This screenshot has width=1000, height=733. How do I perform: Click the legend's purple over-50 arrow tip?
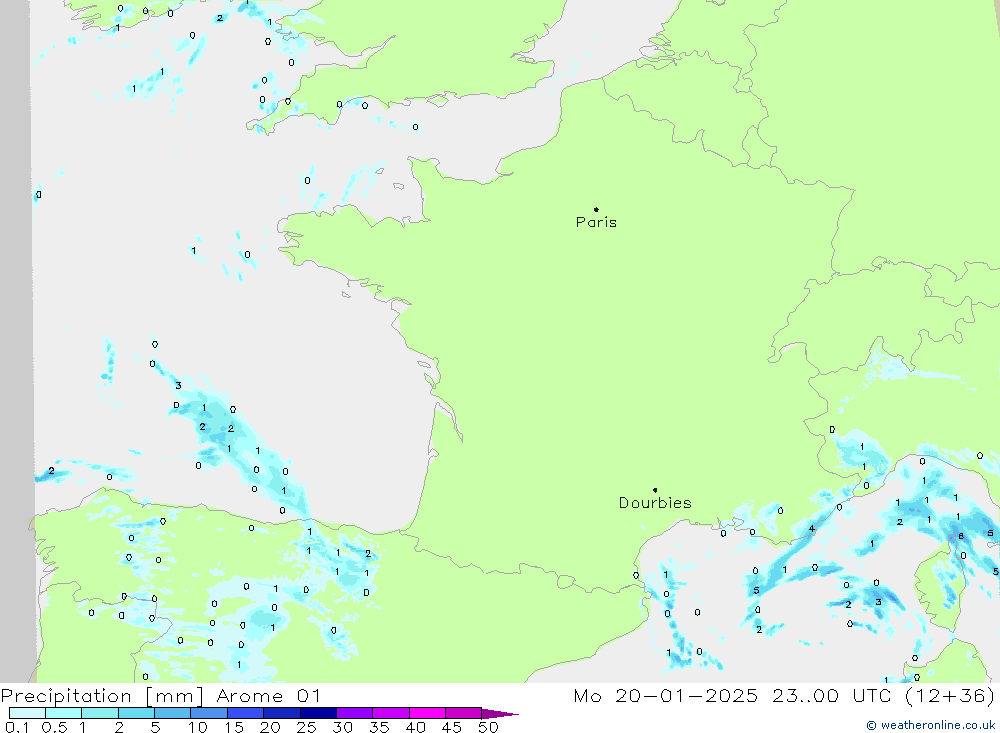[500, 713]
